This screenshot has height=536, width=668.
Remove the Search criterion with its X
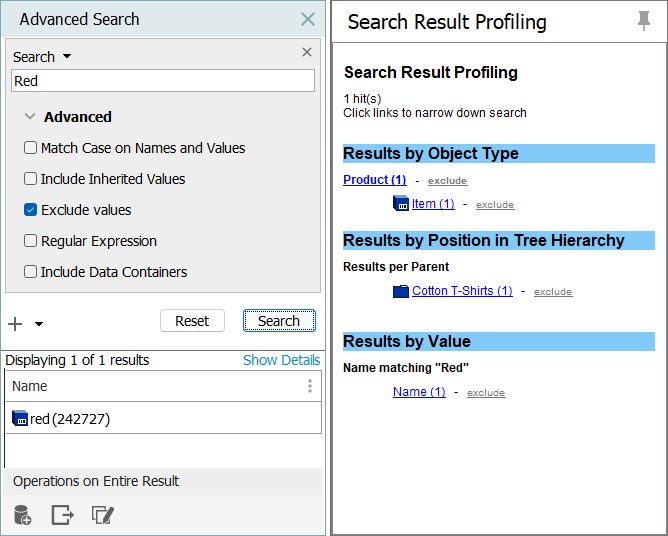(307, 53)
